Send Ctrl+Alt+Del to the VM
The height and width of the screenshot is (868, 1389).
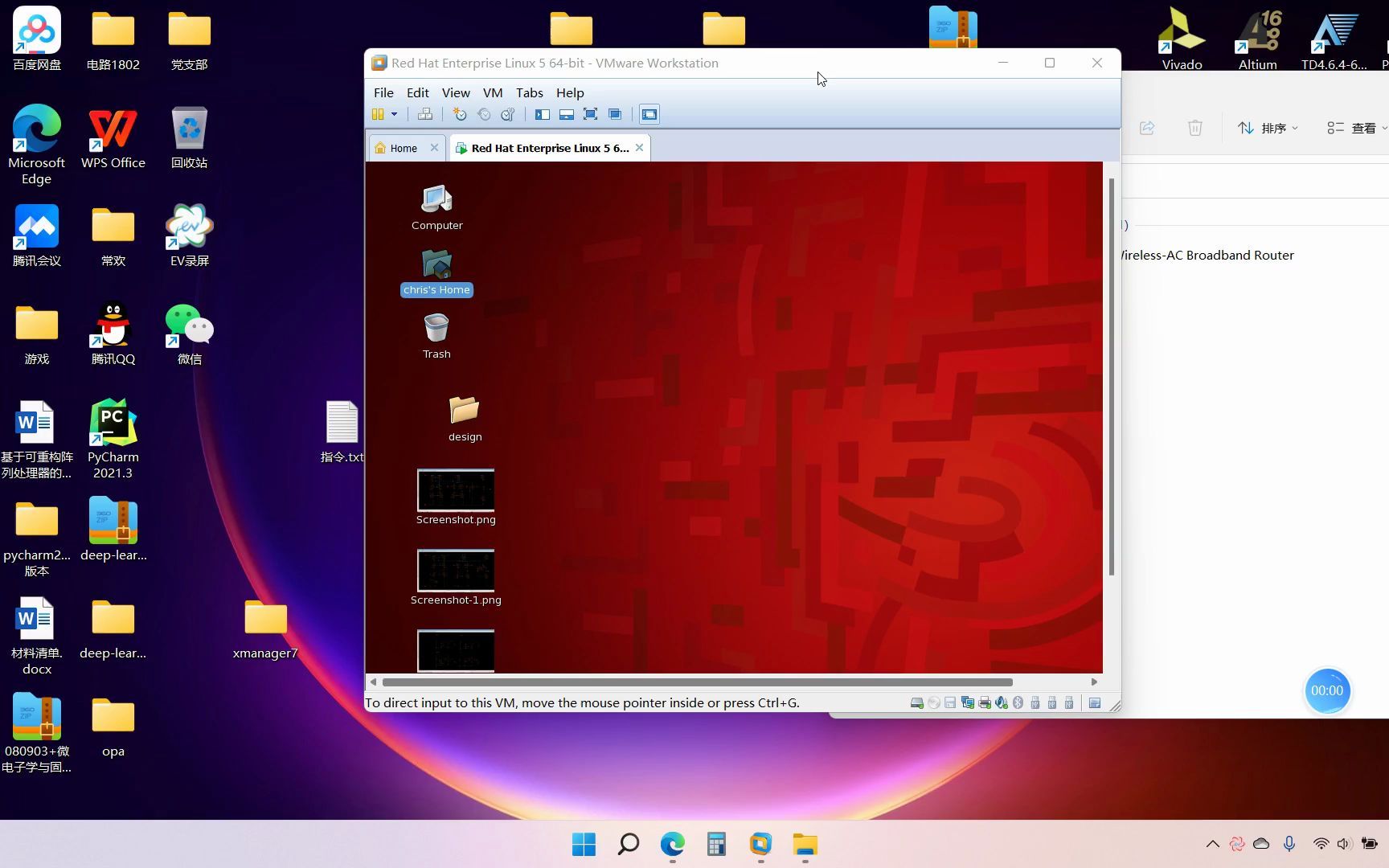click(425, 115)
